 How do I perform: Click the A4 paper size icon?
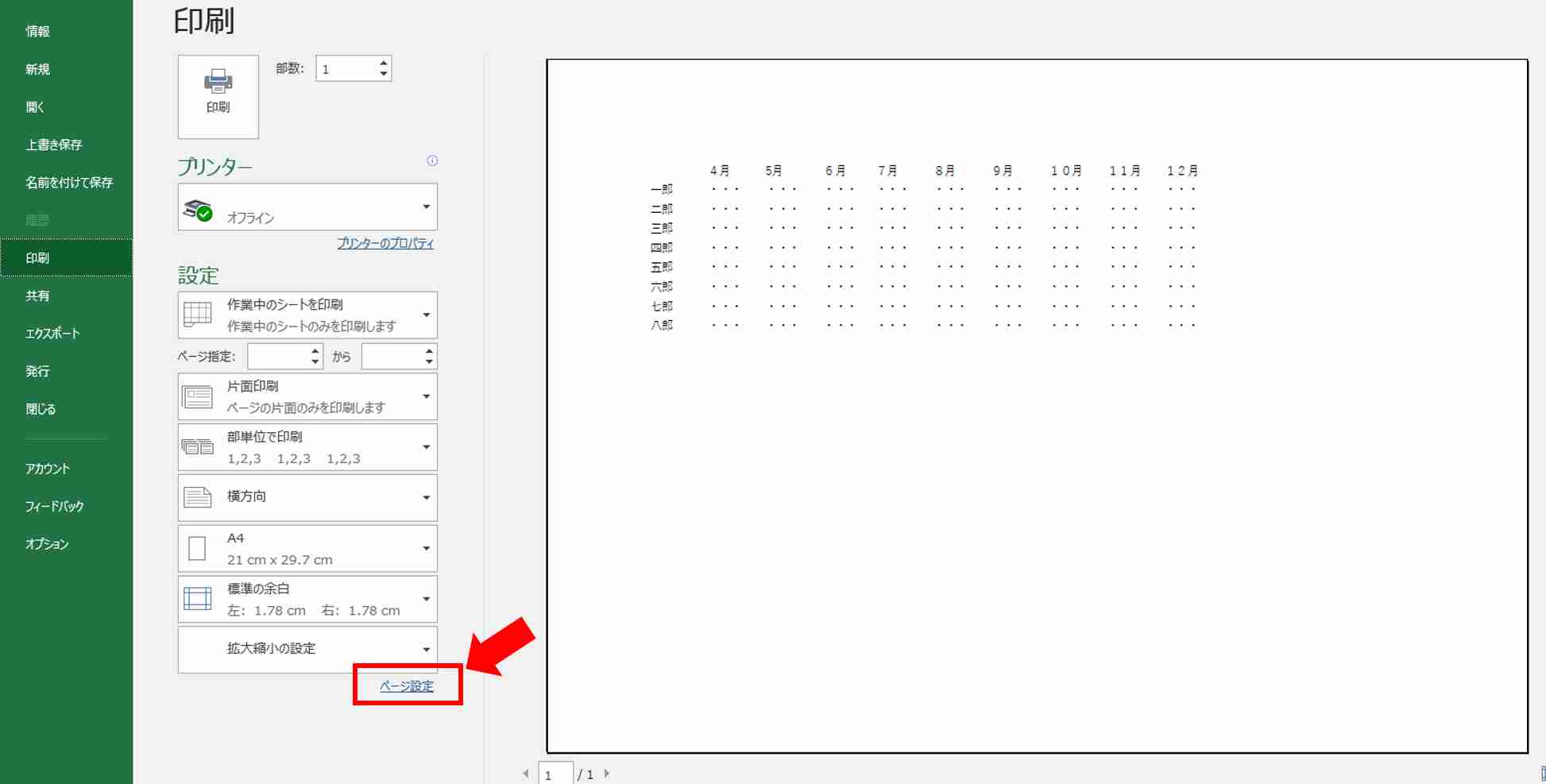(198, 548)
